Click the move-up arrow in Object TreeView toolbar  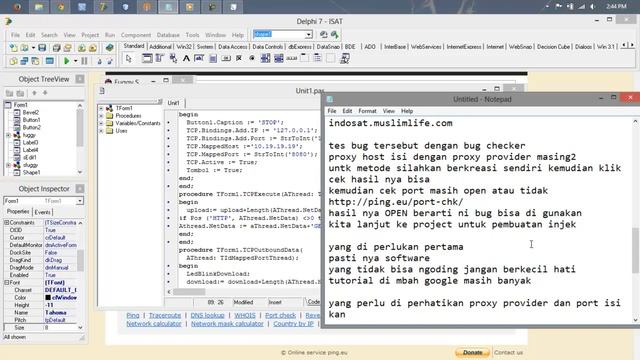point(34,93)
